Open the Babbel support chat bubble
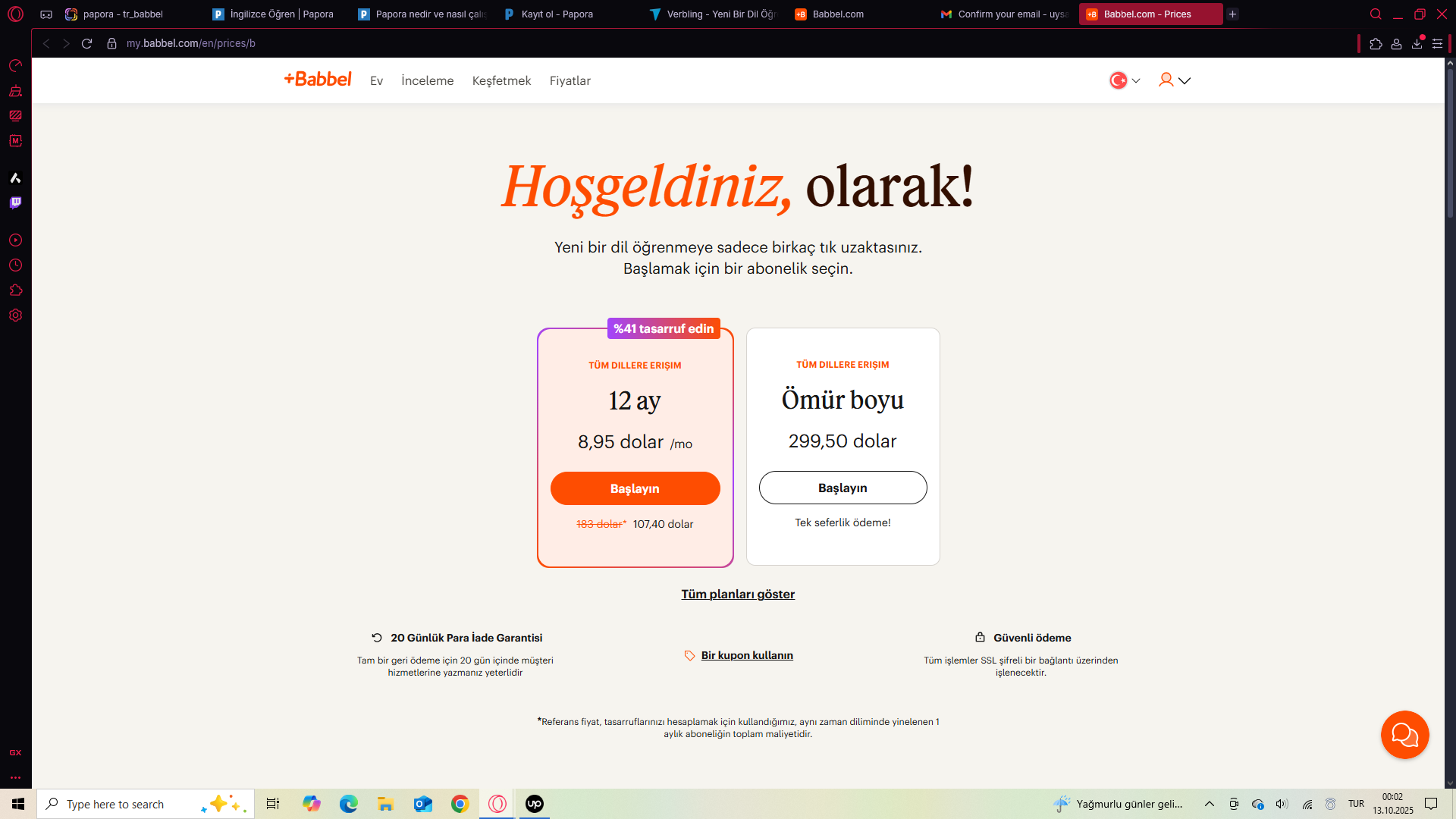This screenshot has height=819, width=1456. [1404, 734]
